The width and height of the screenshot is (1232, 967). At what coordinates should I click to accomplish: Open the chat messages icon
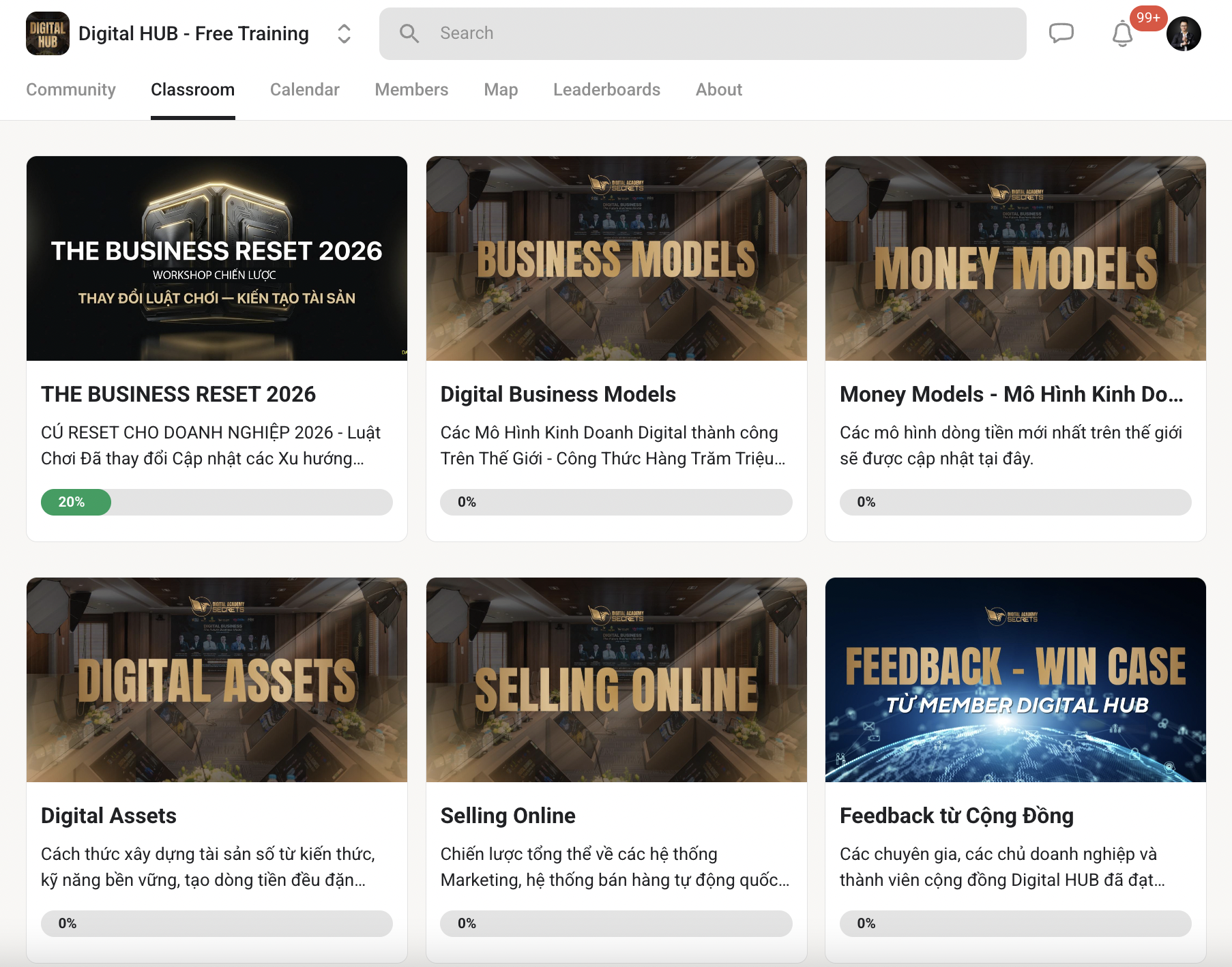coord(1061,33)
